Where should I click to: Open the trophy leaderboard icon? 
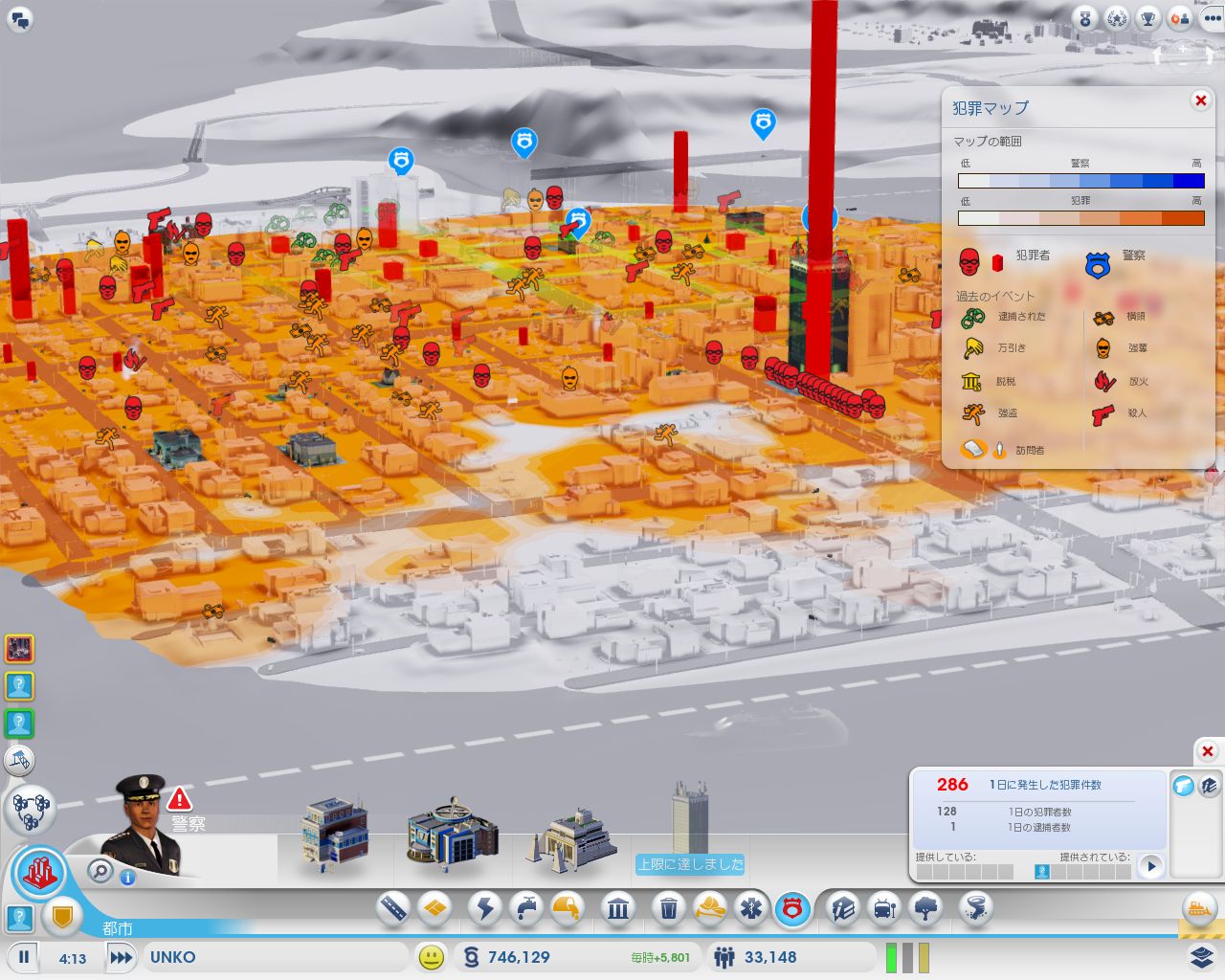click(x=1148, y=18)
